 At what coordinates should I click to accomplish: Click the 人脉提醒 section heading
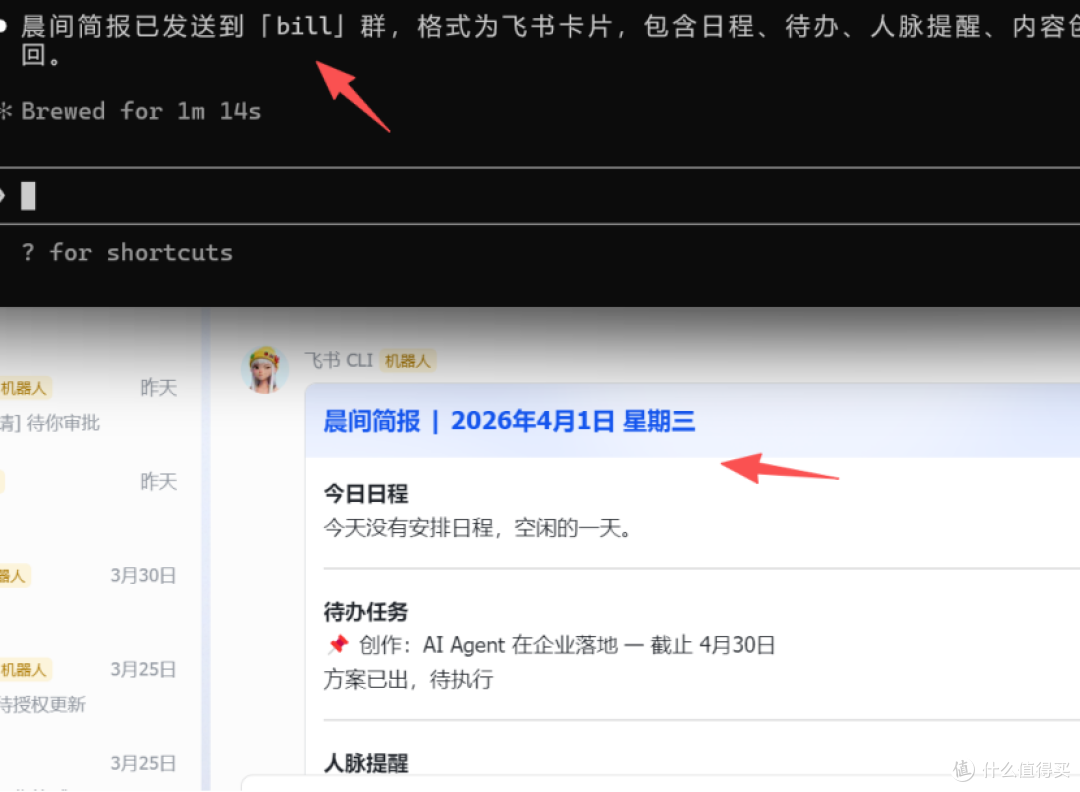(366, 763)
